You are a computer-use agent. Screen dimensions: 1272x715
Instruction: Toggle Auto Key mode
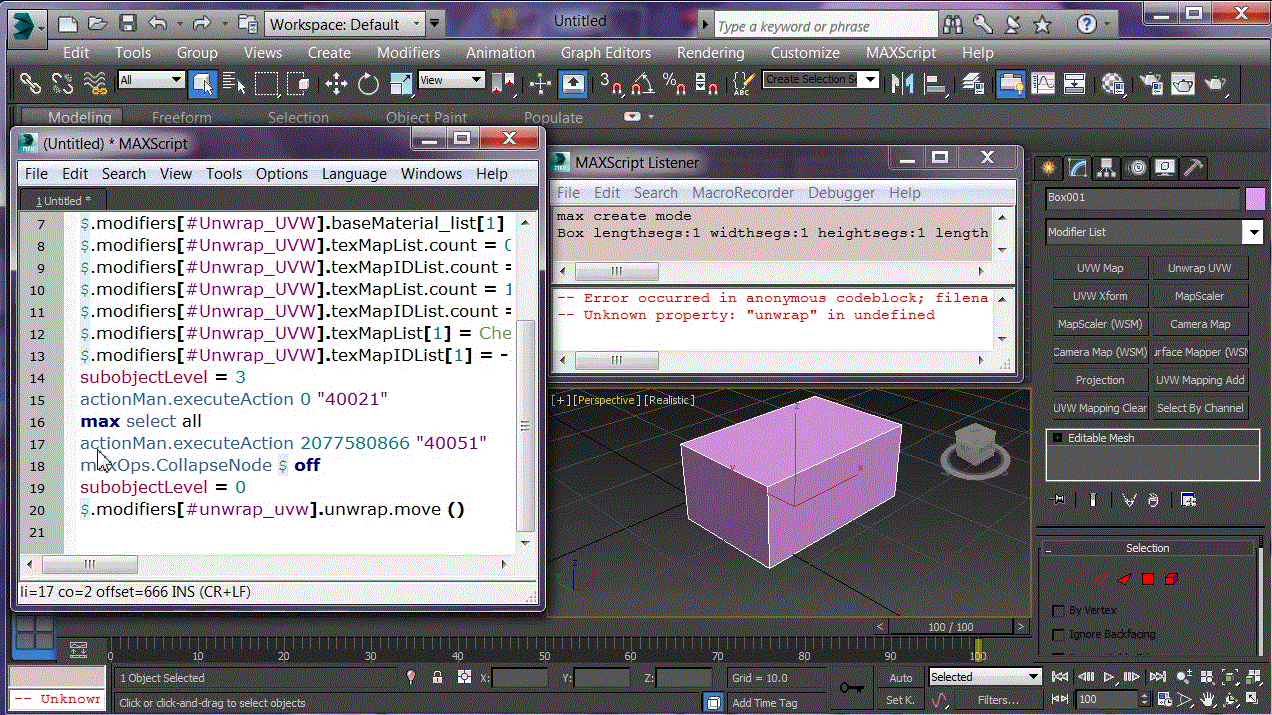tap(900, 678)
